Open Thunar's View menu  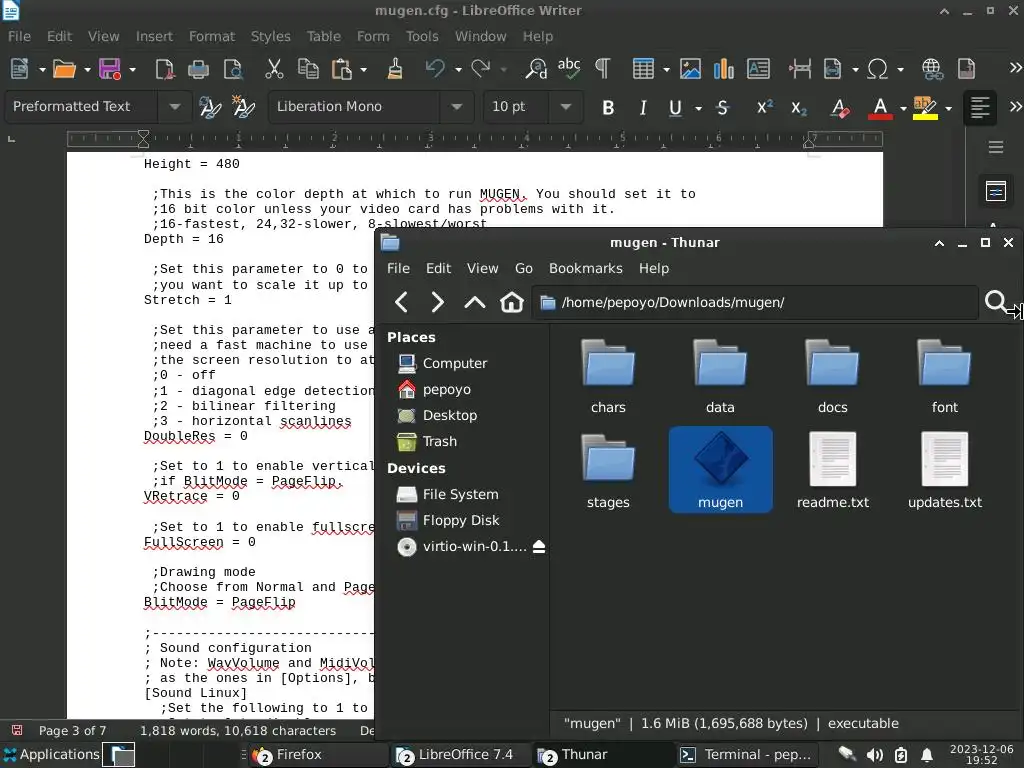coord(483,268)
